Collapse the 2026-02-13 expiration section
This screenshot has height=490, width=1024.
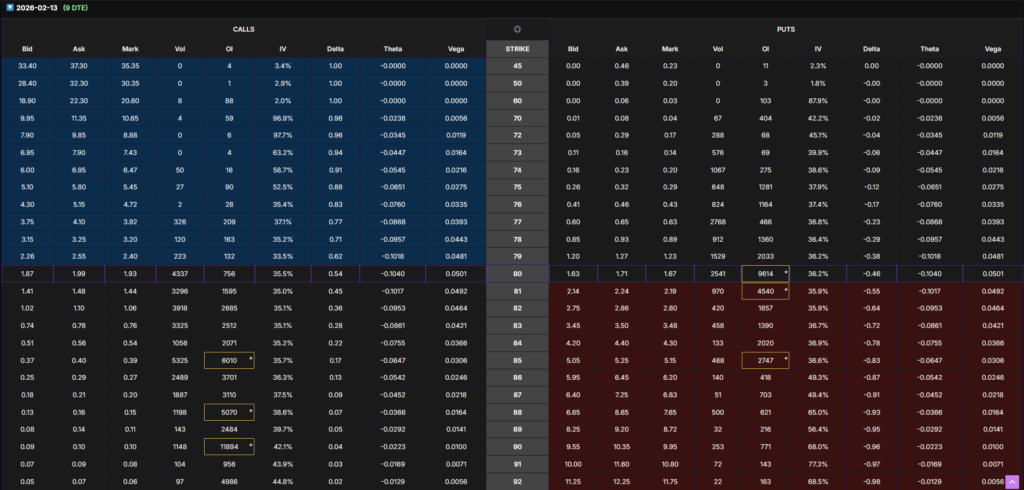click(9, 8)
